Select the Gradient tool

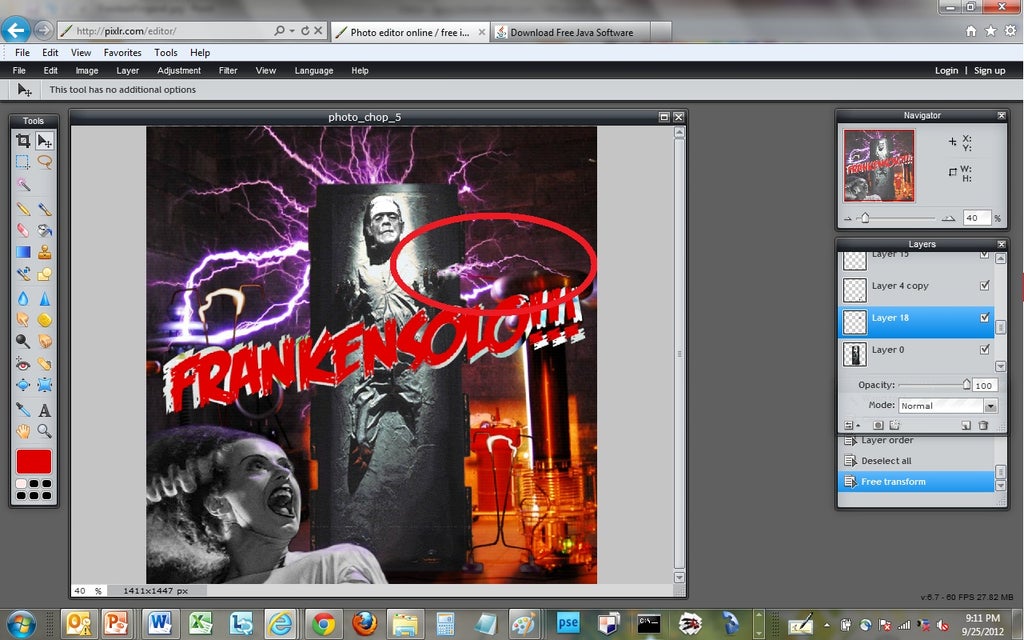tap(23, 252)
